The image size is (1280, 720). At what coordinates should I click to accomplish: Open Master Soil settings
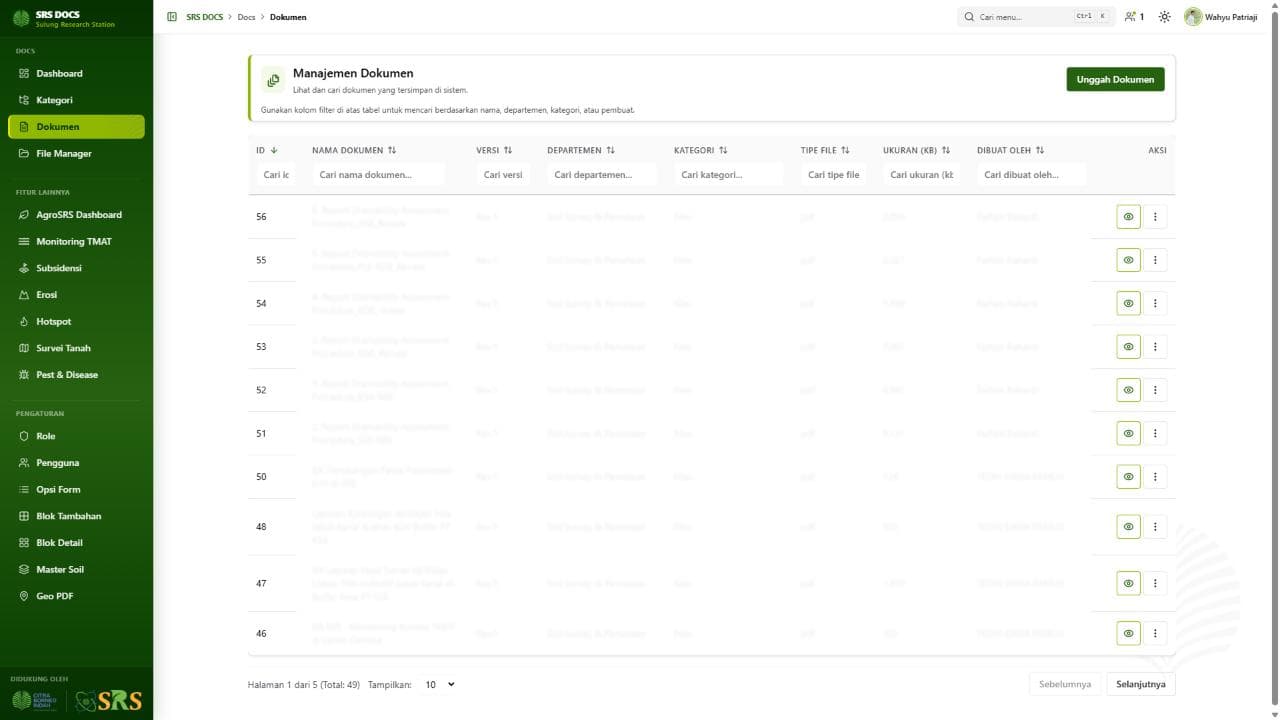76,569
